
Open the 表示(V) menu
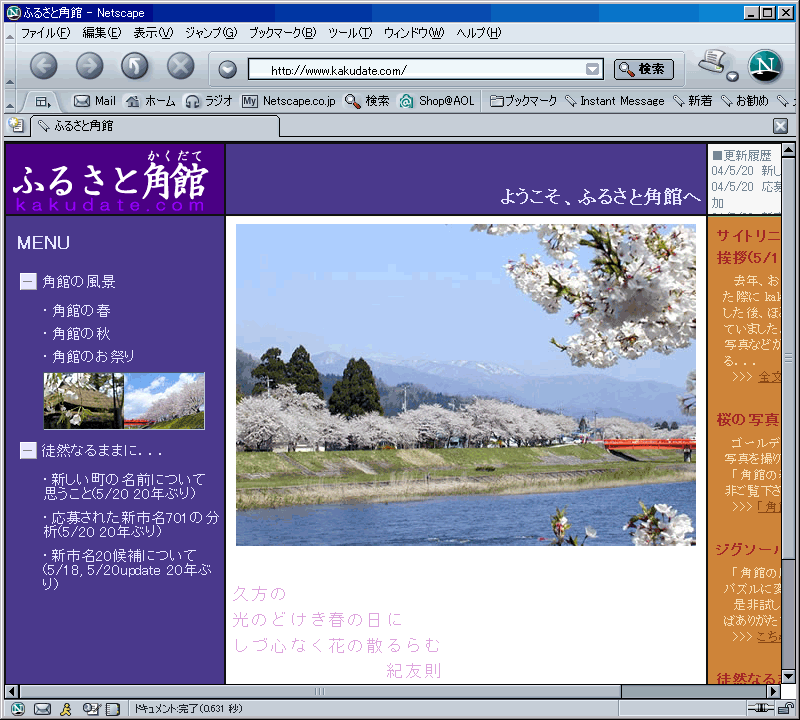coord(153,33)
